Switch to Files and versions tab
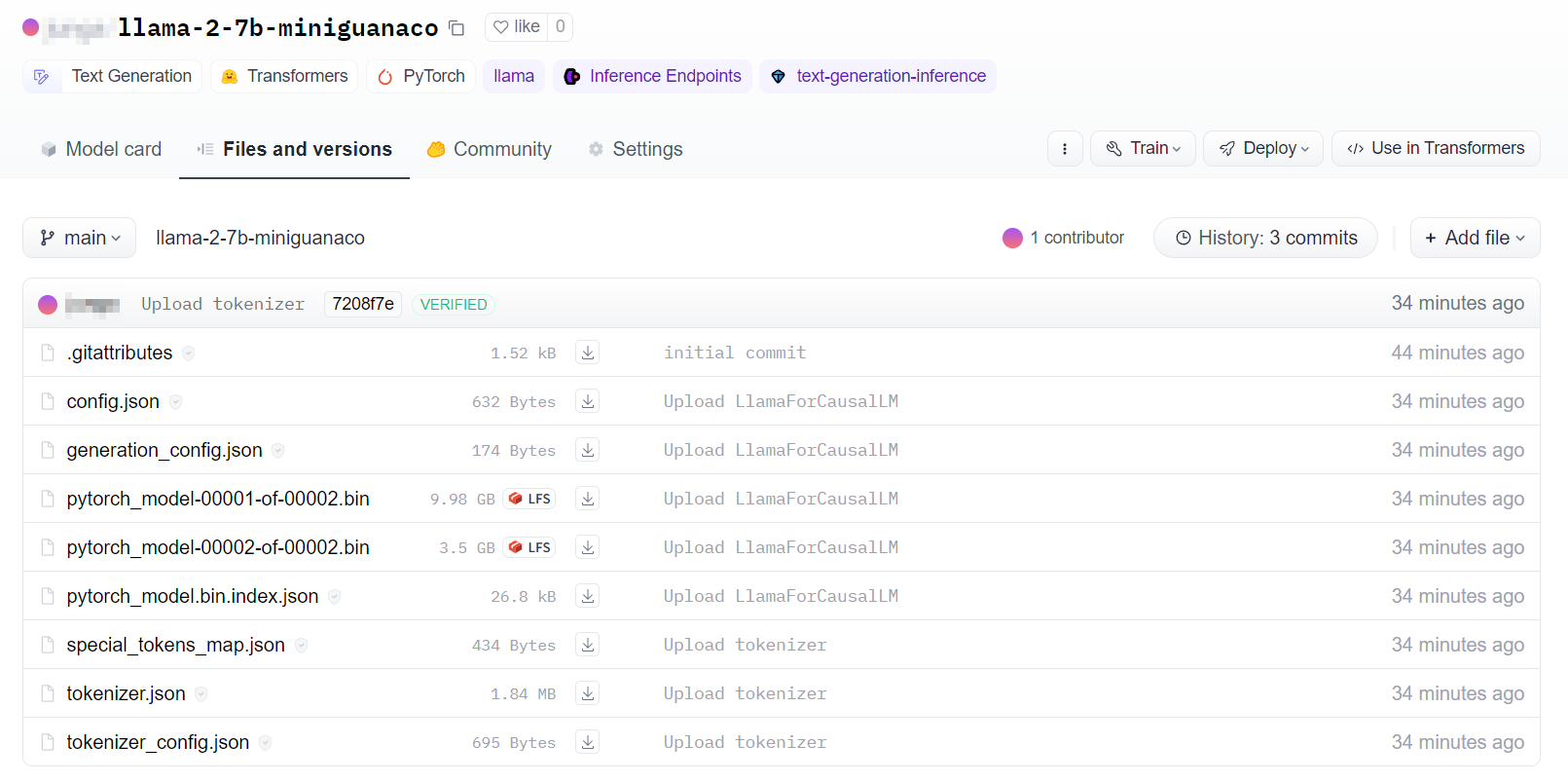Screen dimensions: 1568x782 [x=294, y=149]
